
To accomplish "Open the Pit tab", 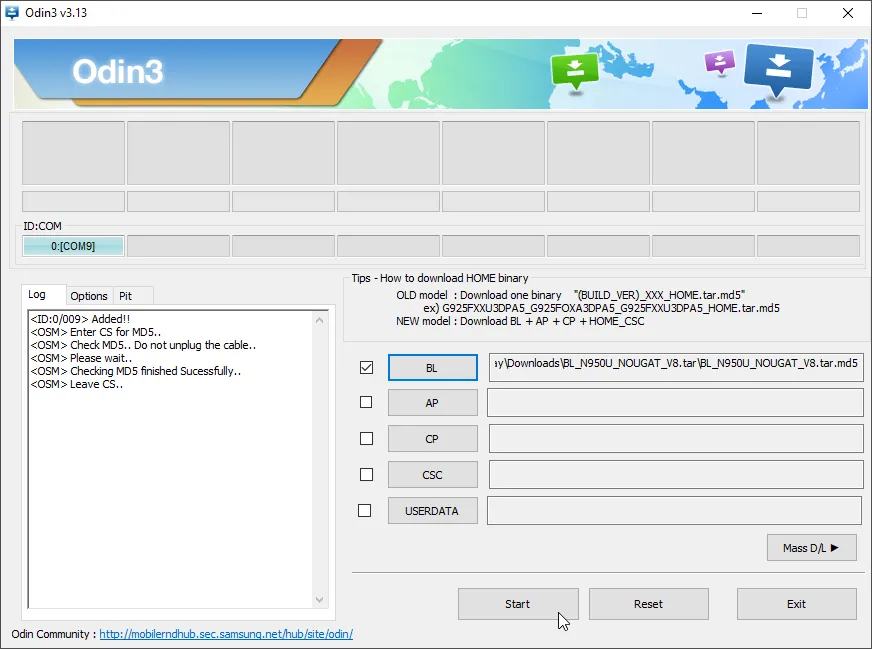I will tap(131, 296).
